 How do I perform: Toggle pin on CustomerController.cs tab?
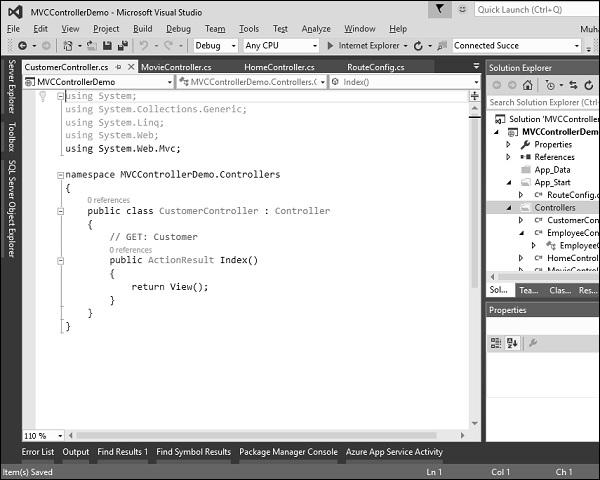[119, 67]
